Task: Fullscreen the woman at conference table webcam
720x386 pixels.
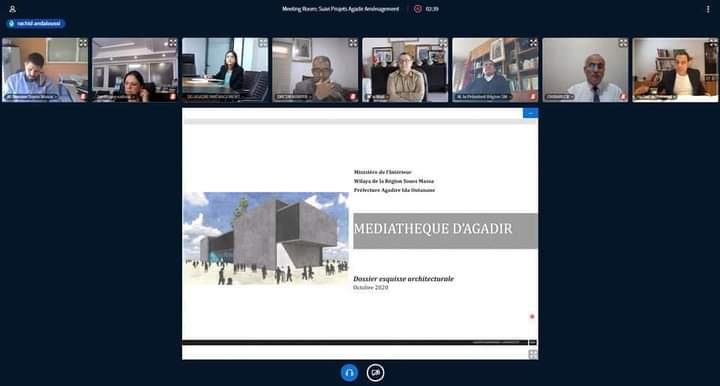Action: pyautogui.click(x=263, y=43)
